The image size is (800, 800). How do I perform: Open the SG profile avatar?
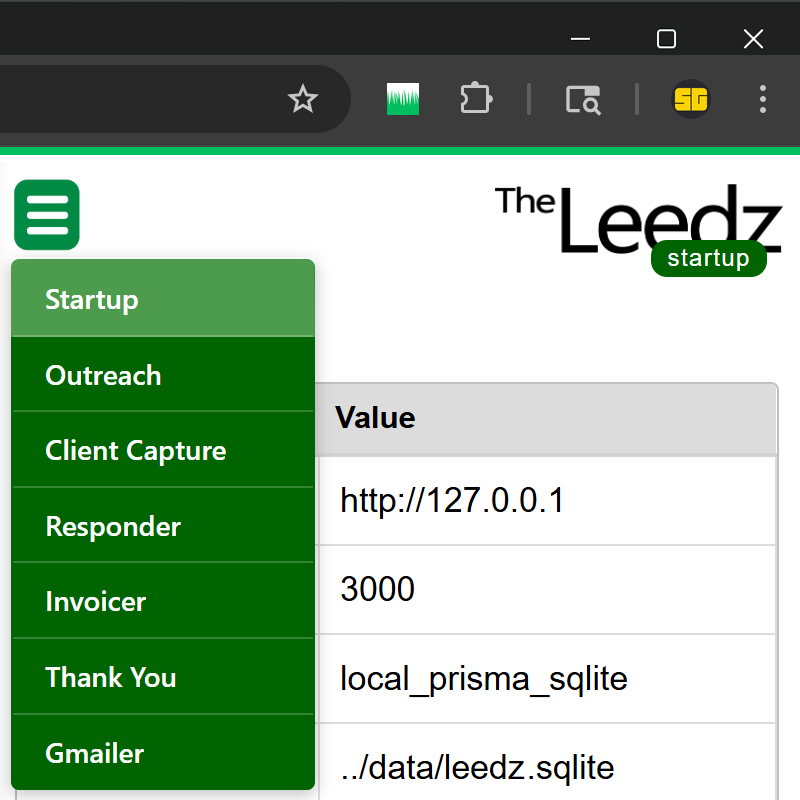pos(690,99)
